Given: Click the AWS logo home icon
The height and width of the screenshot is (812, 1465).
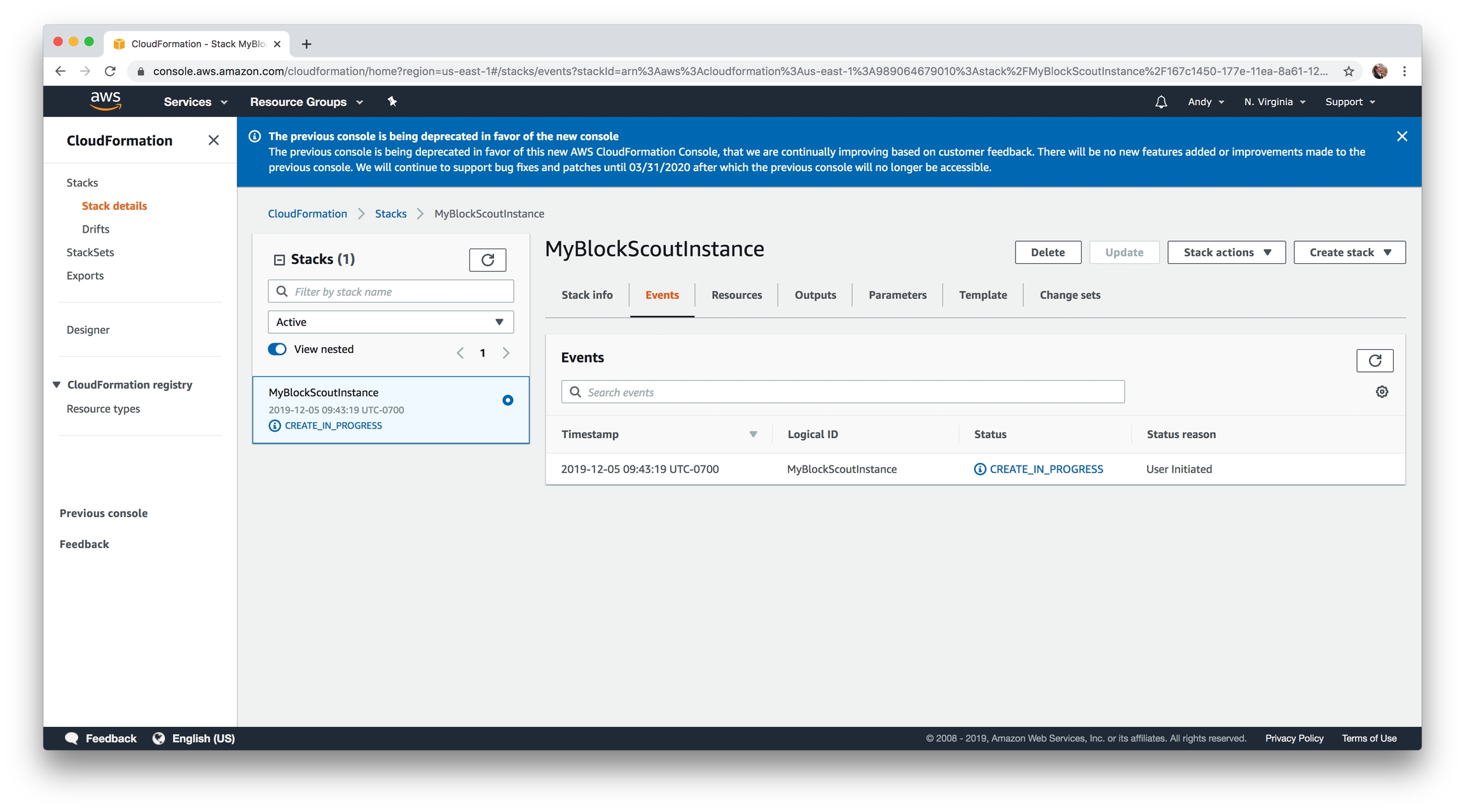Looking at the screenshot, I should point(106,101).
